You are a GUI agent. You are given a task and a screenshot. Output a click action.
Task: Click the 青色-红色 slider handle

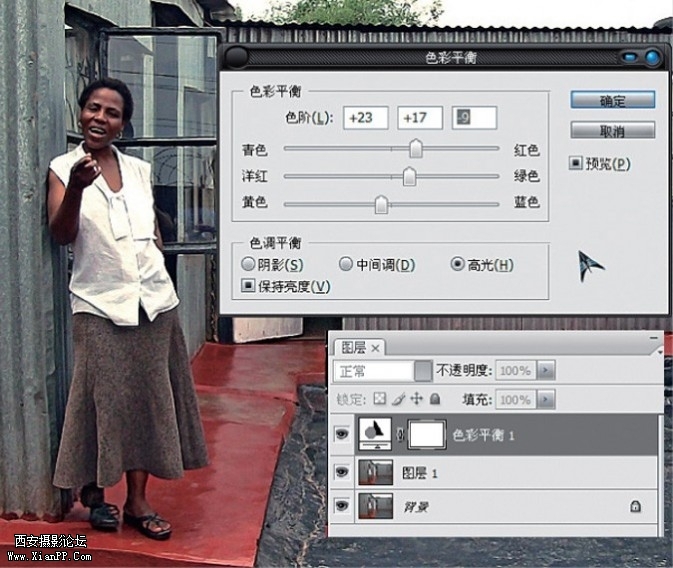click(x=415, y=150)
